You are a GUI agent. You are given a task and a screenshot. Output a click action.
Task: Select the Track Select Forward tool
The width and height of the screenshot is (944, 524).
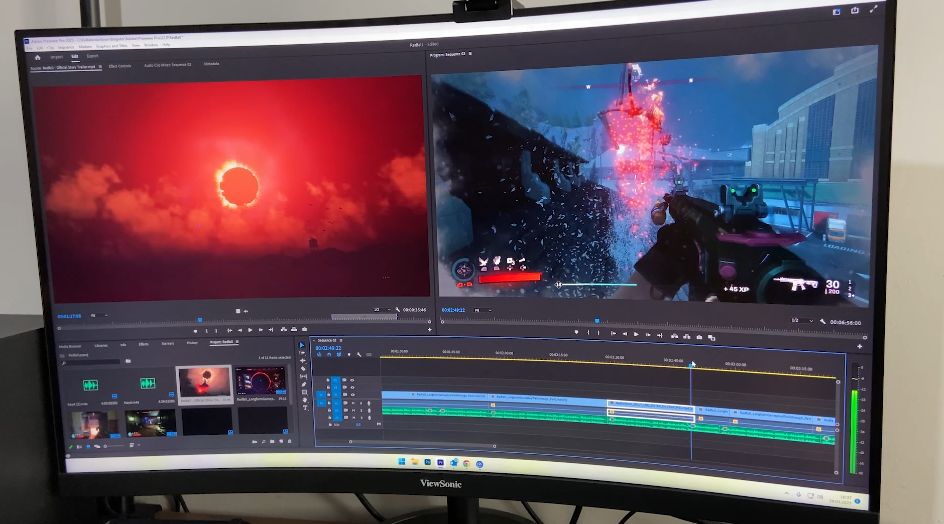click(302, 353)
